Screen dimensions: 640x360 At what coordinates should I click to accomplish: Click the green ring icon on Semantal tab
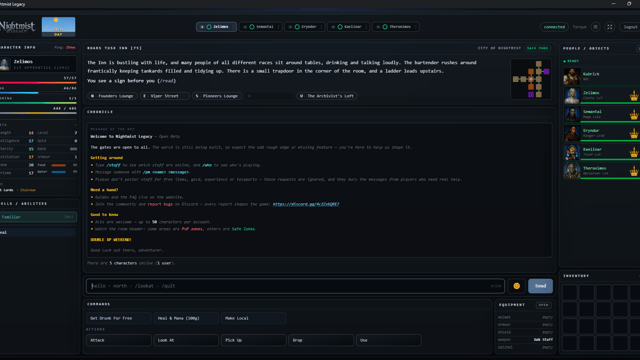(x=252, y=27)
